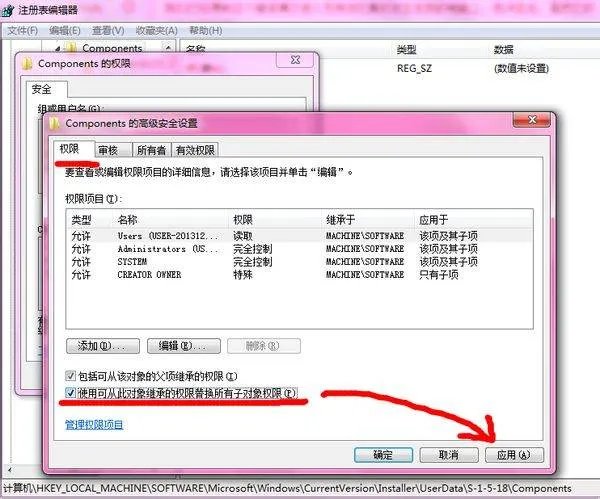
Task: Toggle 包括可从该对象的父项继承的权限 checkbox
Action: click(x=70, y=376)
